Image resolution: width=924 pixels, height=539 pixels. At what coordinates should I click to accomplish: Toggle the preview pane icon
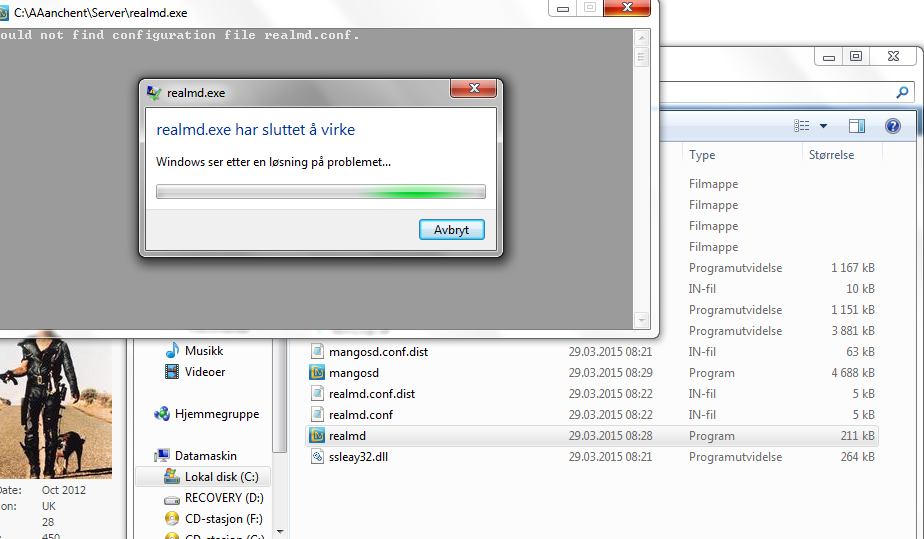pos(857,125)
